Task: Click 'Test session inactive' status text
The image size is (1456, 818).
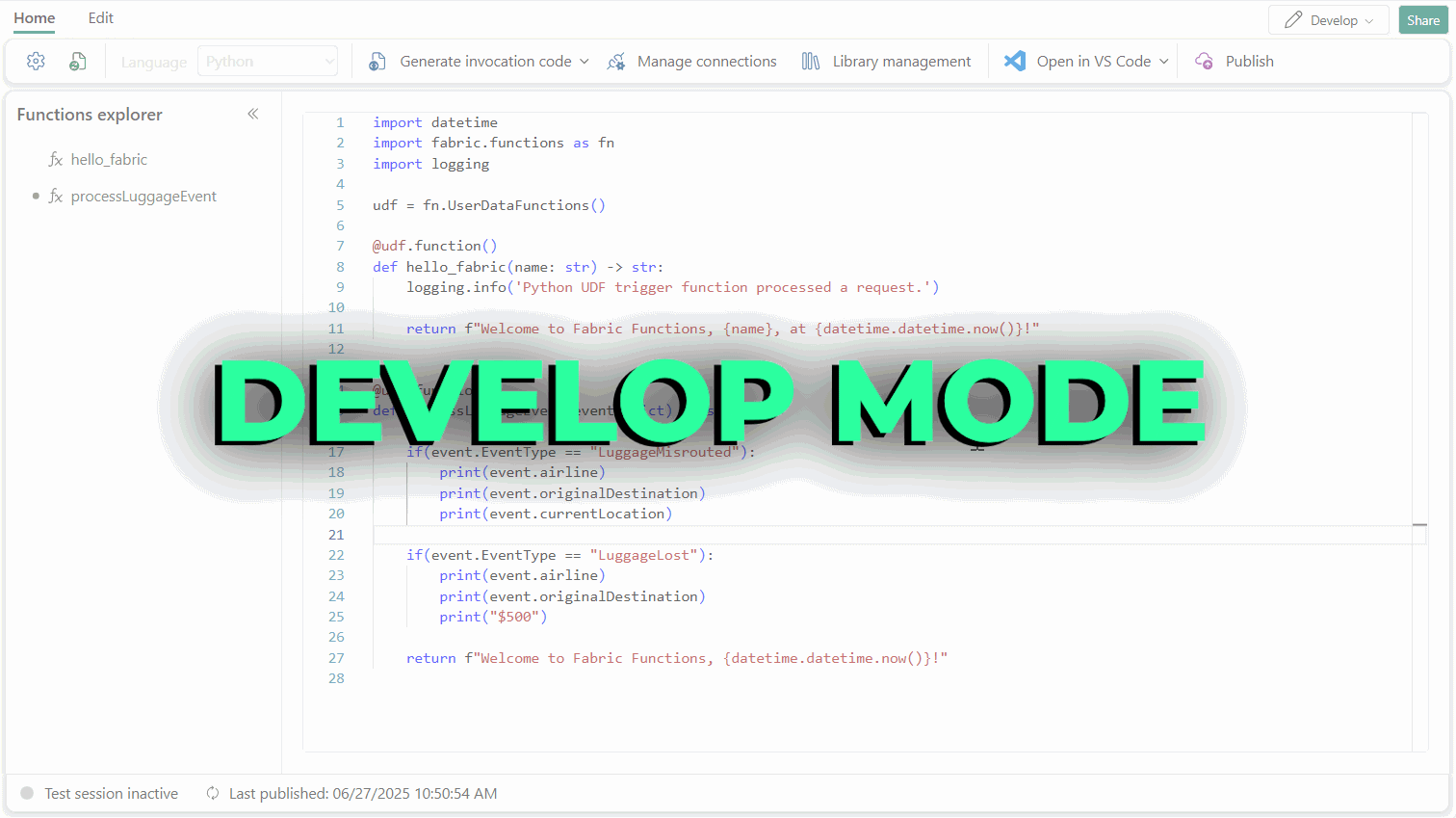Action: click(x=111, y=794)
